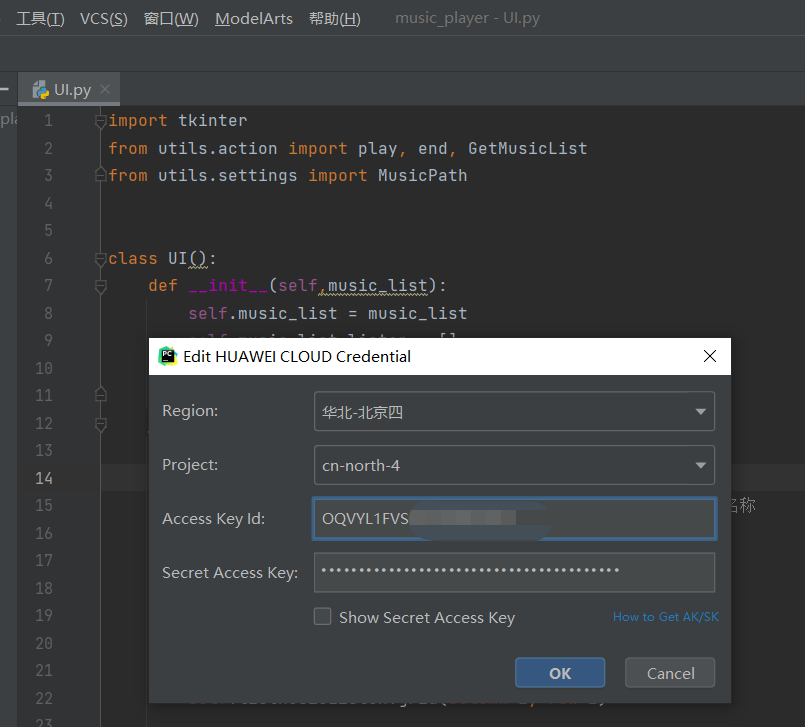This screenshot has height=727, width=805.
Task: Toggle the import fold end marker at line 3
Action: pyautogui.click(x=101, y=175)
